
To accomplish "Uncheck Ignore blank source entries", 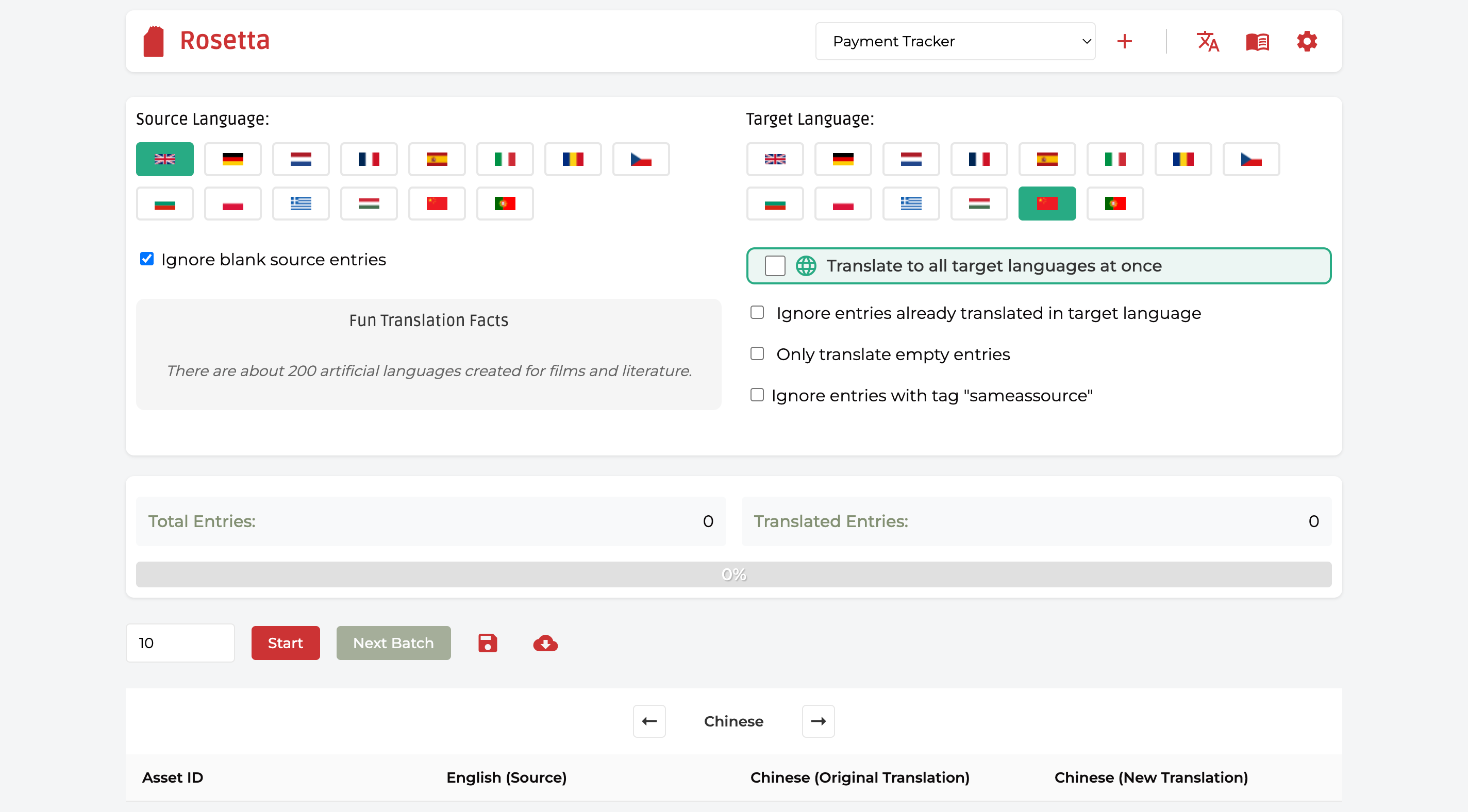I will (147, 259).
